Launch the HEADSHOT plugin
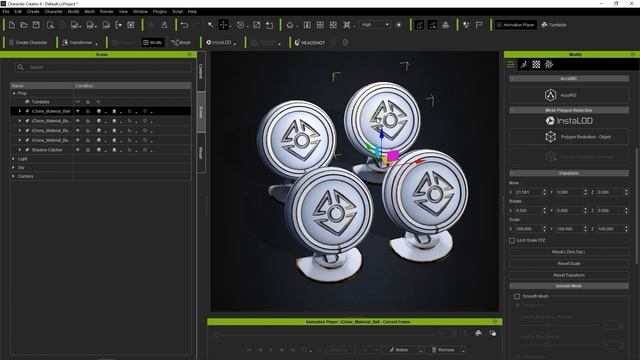The height and width of the screenshot is (360, 640). tap(310, 42)
